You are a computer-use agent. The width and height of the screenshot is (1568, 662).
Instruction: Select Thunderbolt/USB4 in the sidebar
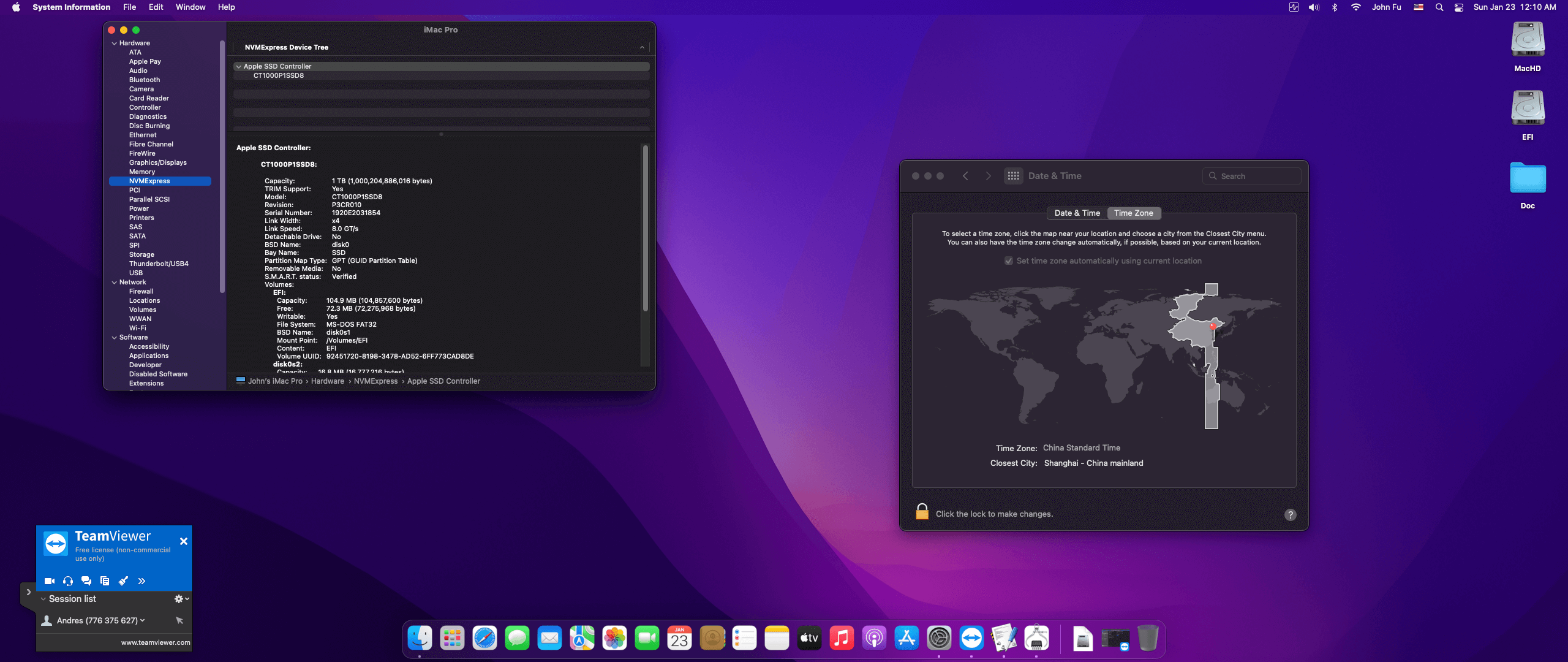(x=159, y=264)
